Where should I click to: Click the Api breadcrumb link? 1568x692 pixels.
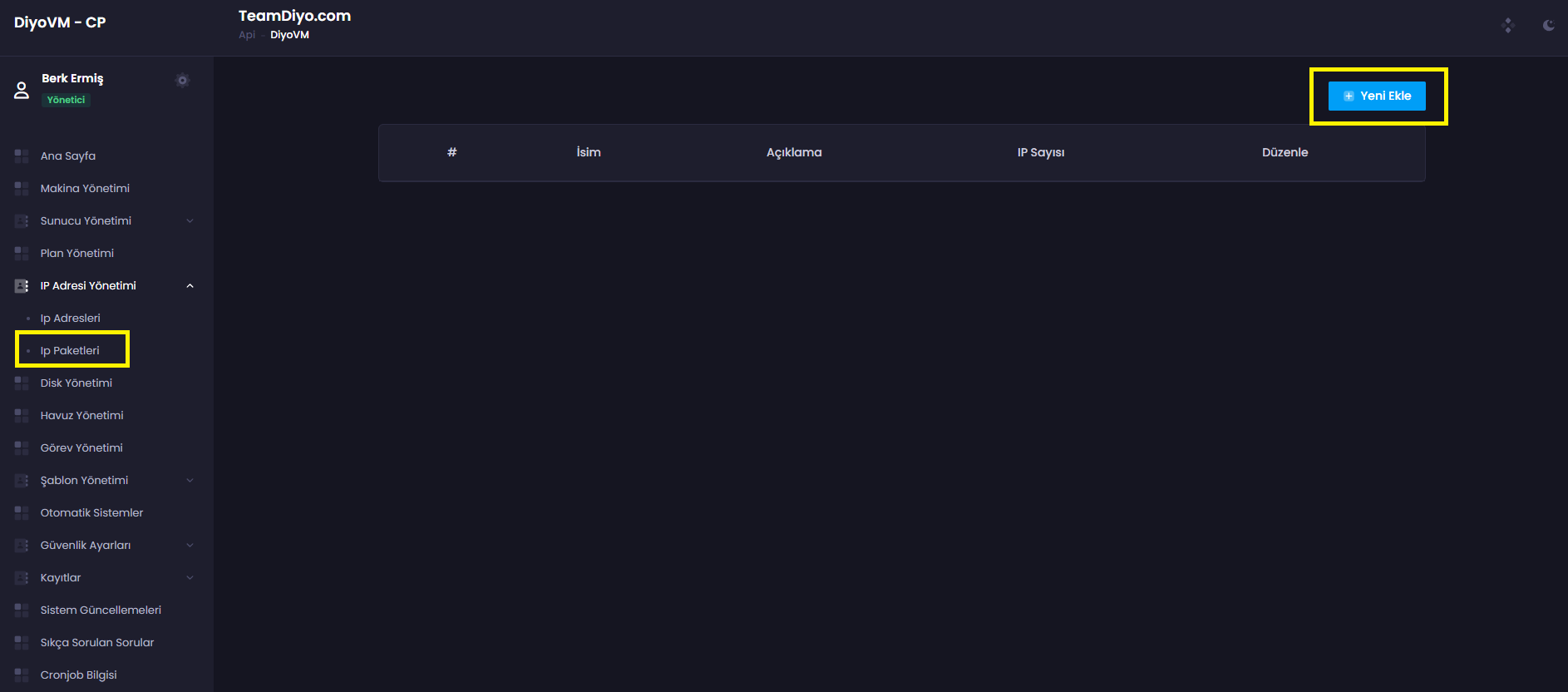(x=247, y=35)
